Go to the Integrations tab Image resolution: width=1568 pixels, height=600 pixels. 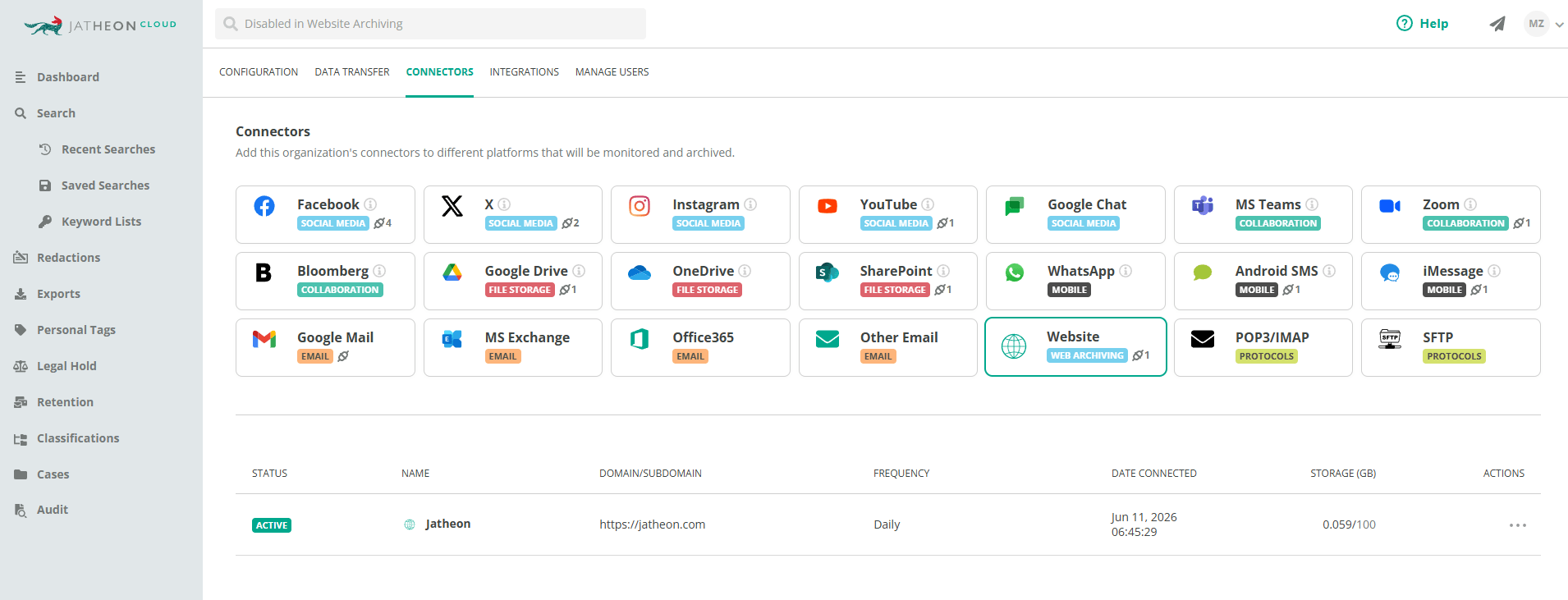point(525,72)
